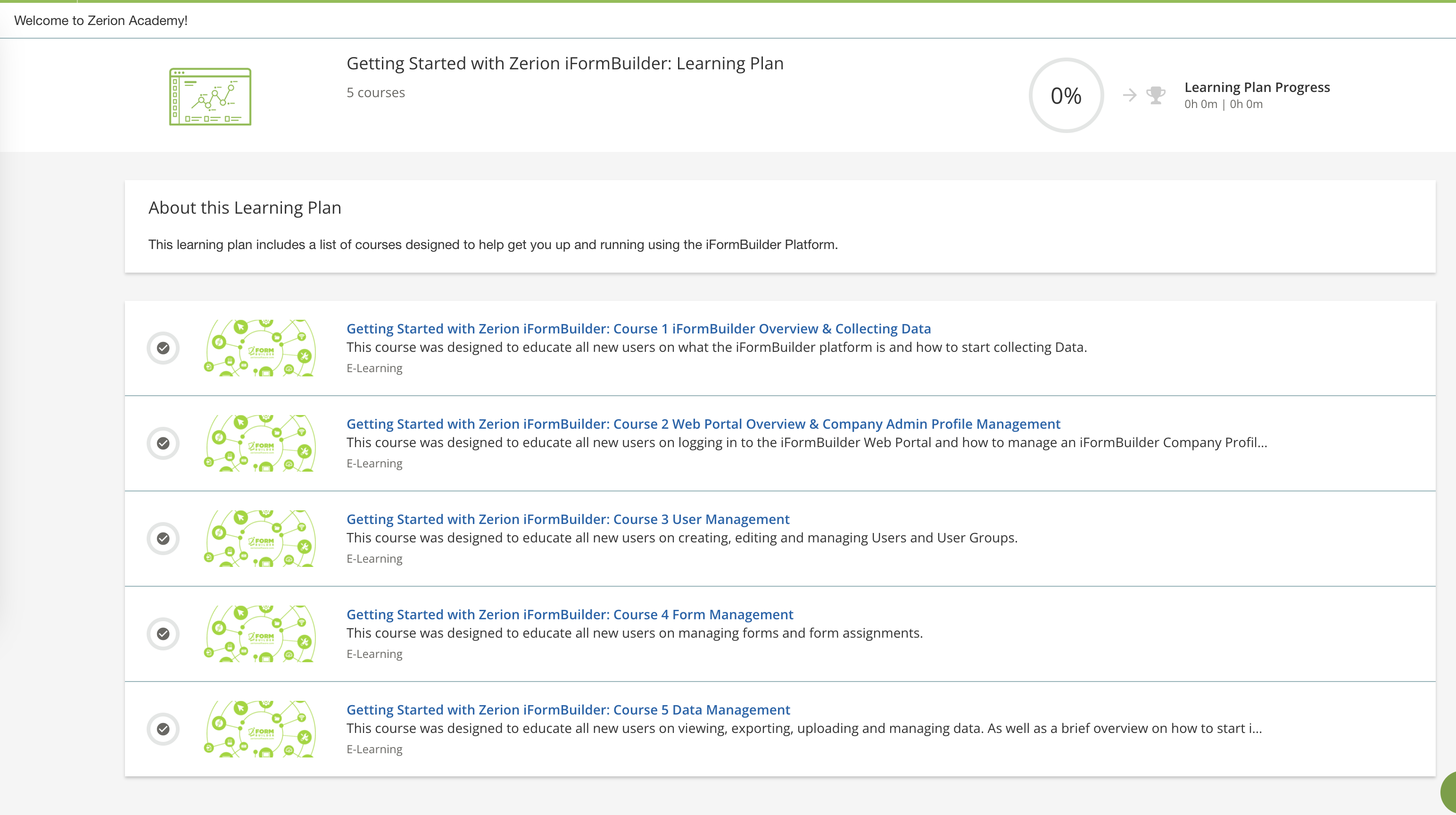Open Course 3 User Management link
Image resolution: width=1456 pixels, height=815 pixels.
[x=568, y=519]
